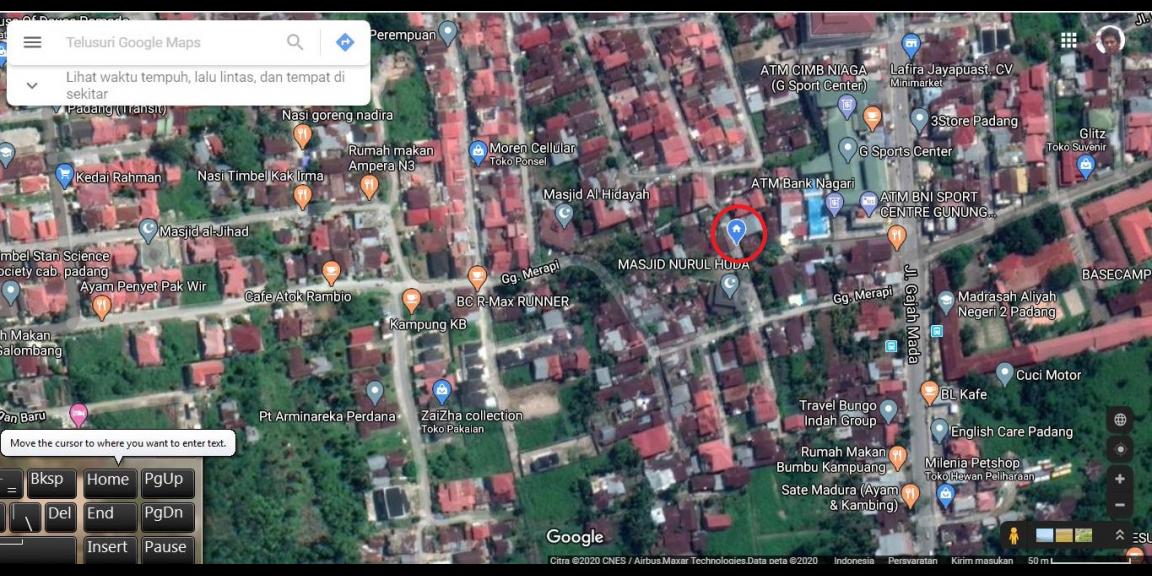Click the My Location target icon

point(1120,449)
